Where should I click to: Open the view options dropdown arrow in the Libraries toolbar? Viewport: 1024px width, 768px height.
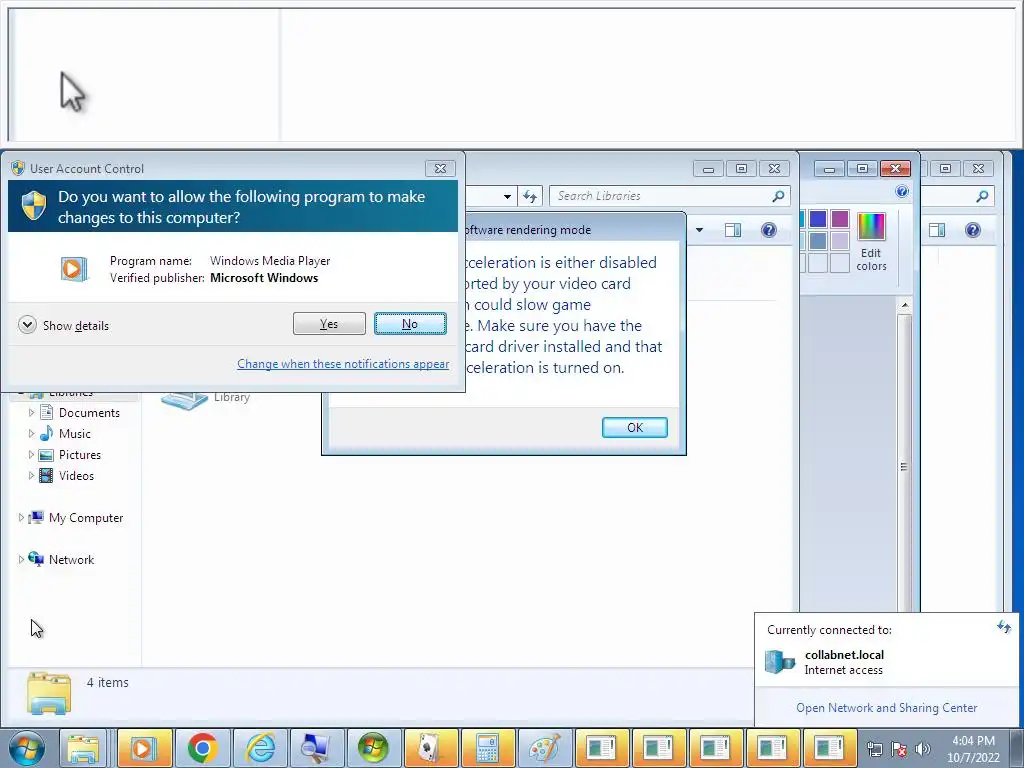(699, 230)
